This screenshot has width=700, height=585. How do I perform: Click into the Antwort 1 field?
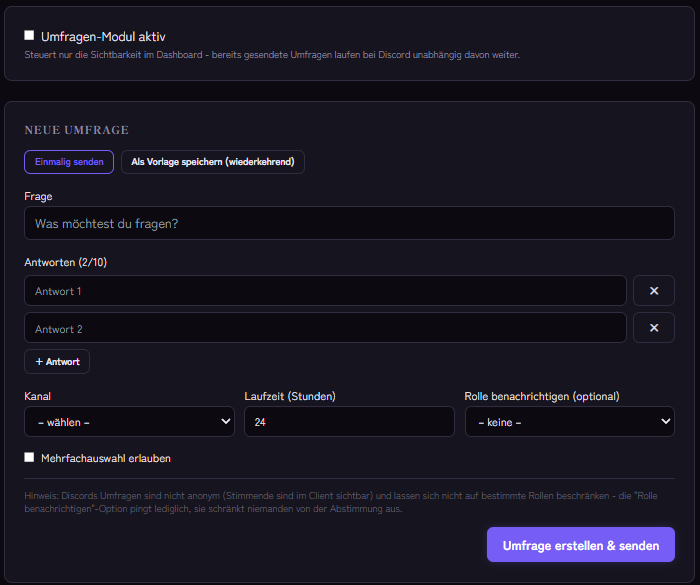pos(325,291)
